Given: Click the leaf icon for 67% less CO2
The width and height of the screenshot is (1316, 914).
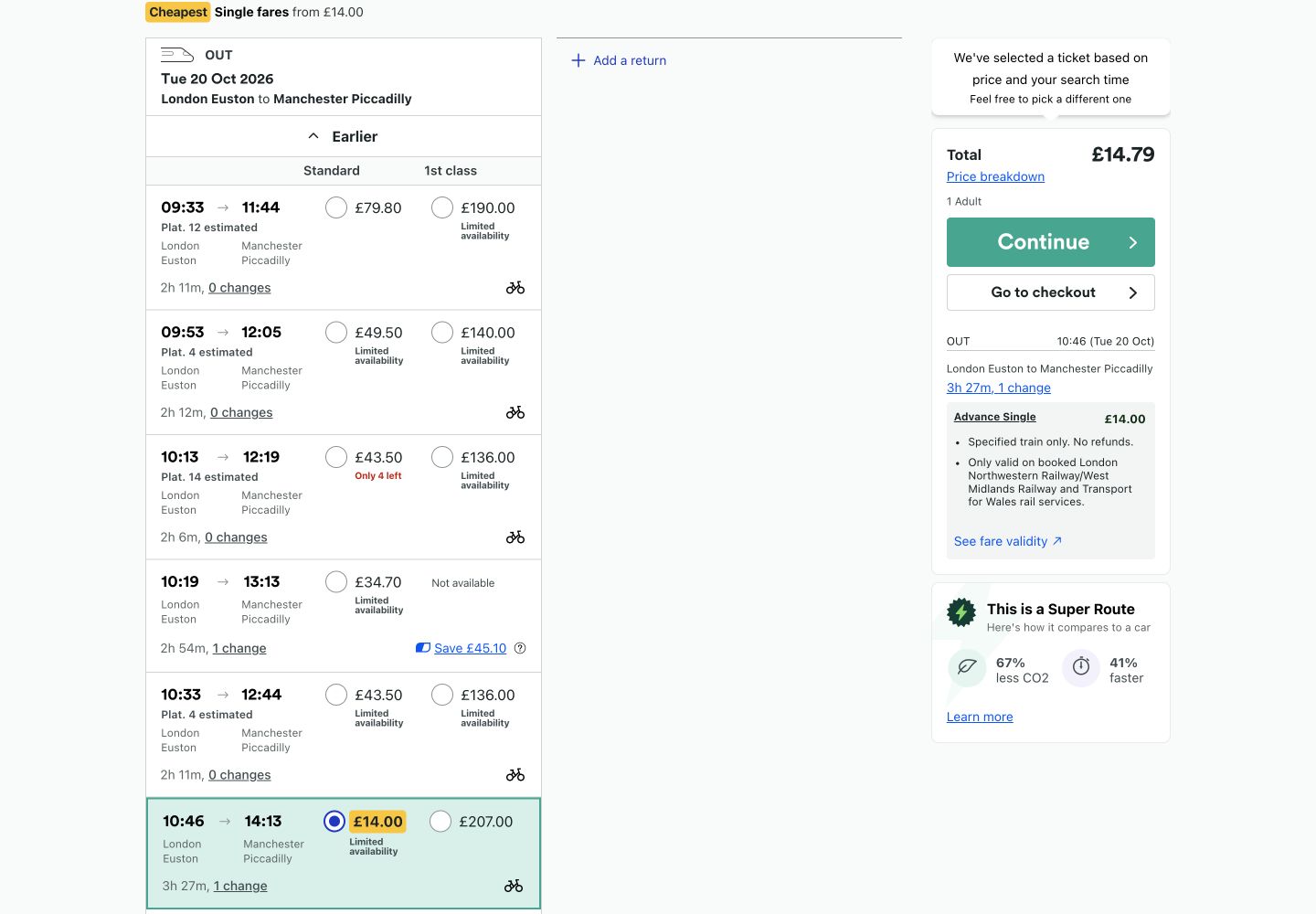Looking at the screenshot, I should (967, 668).
